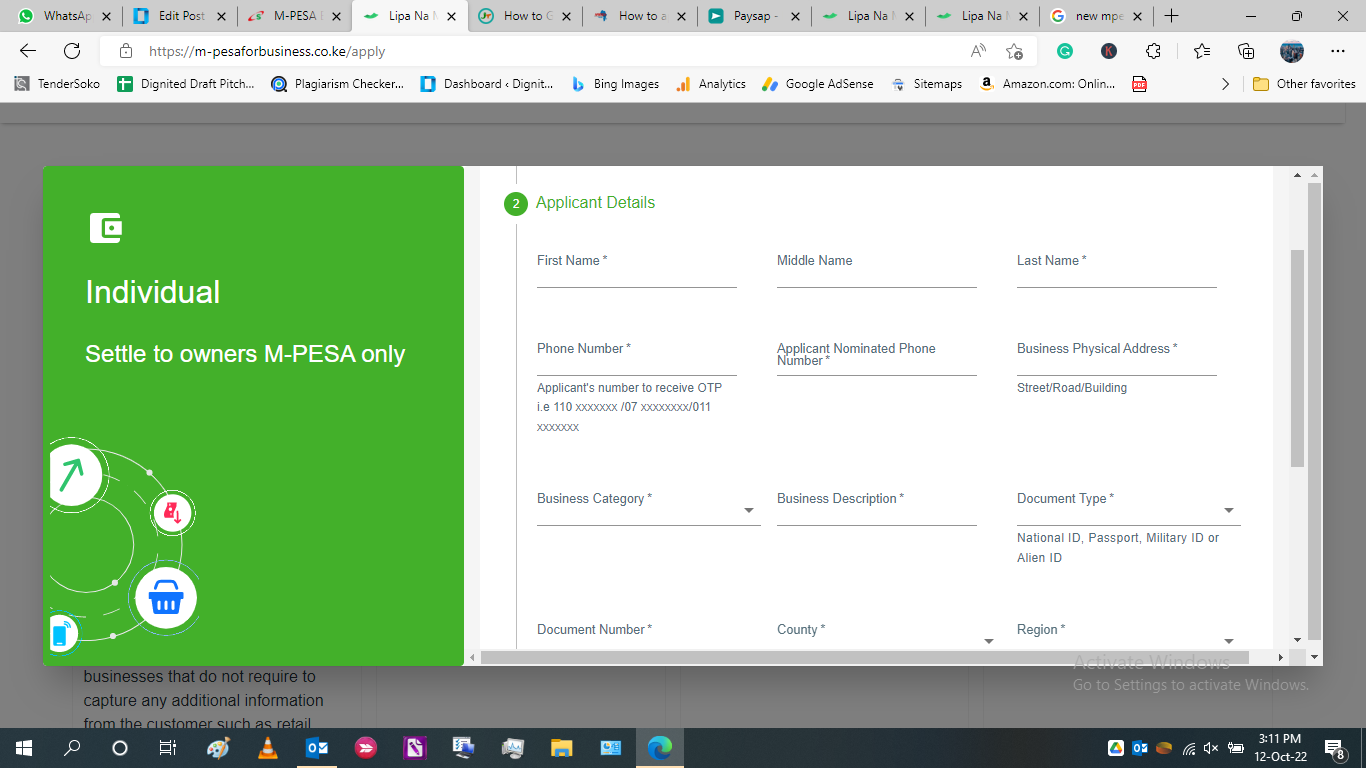This screenshot has width=1366, height=768.
Task: Open Wi-Fi network tray icon
Action: tap(1188, 748)
